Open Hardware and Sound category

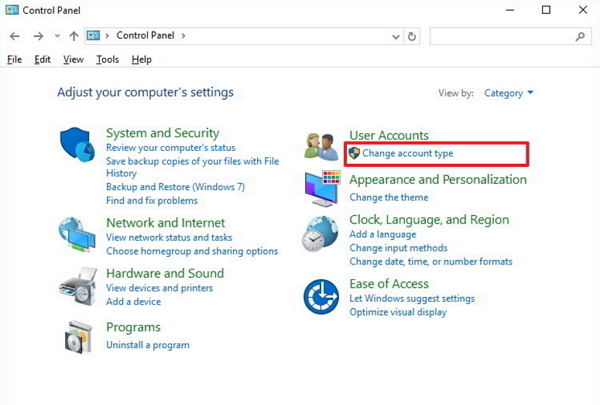[165, 273]
